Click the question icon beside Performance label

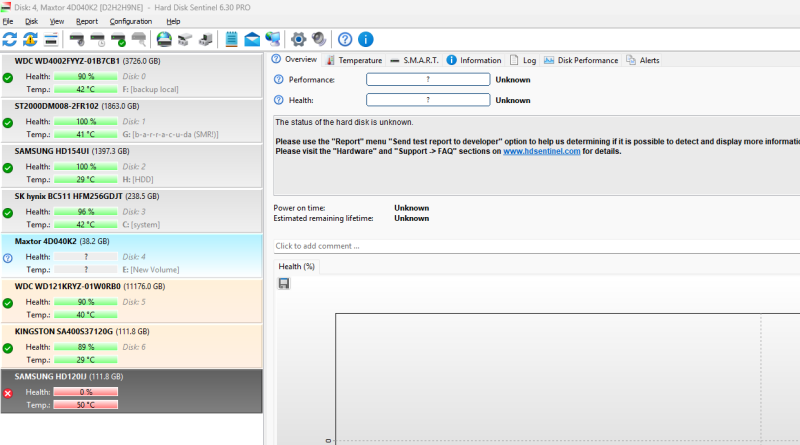[279, 80]
